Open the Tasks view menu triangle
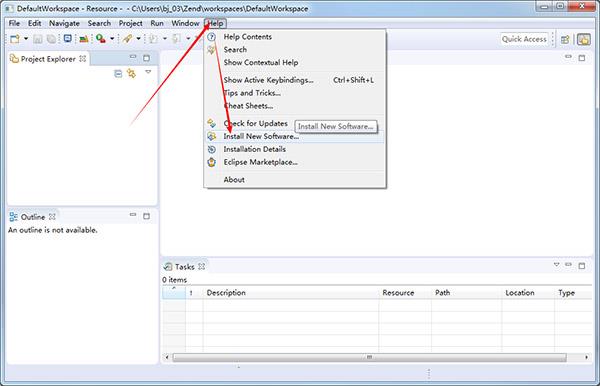Screen dimensions: 600x386 pos(556,264)
